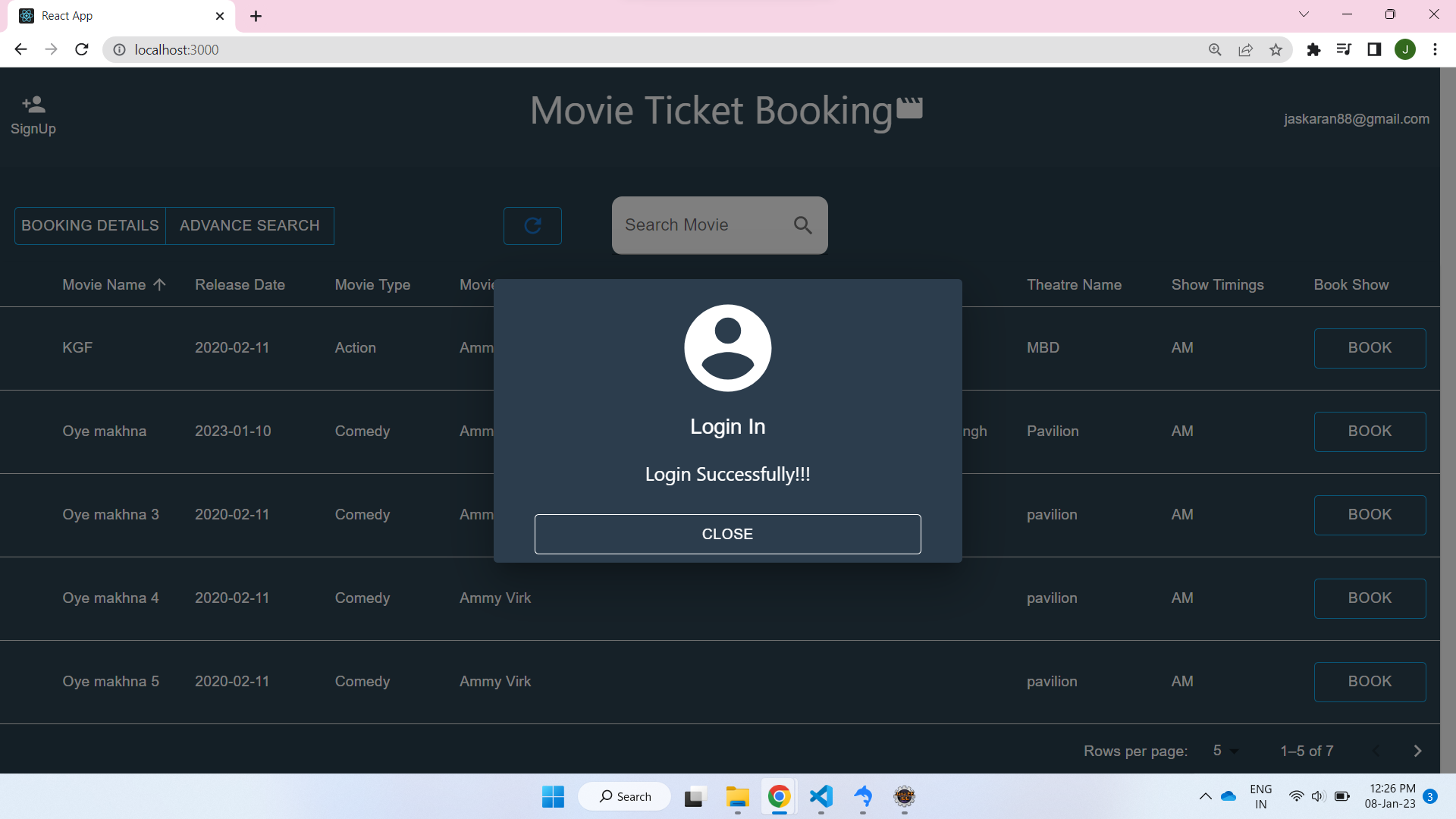Open the VS Code icon on the taskbar
This screenshot has width=1456, height=819.
pos(821,797)
